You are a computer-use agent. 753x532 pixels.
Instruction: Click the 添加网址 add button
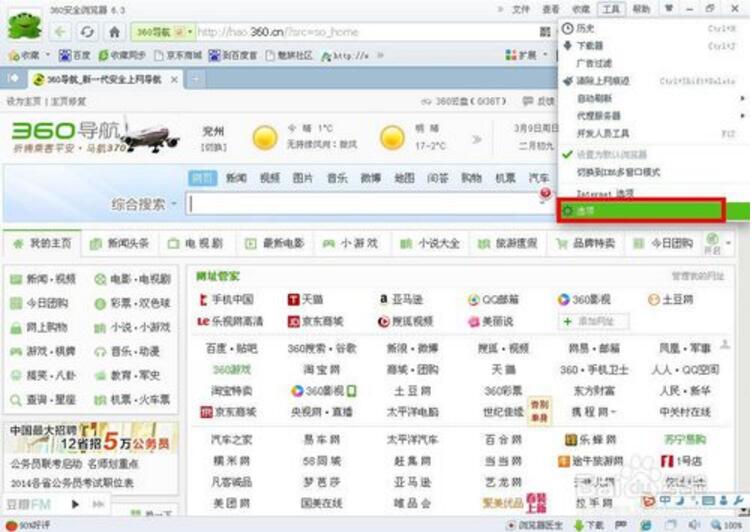[594, 321]
